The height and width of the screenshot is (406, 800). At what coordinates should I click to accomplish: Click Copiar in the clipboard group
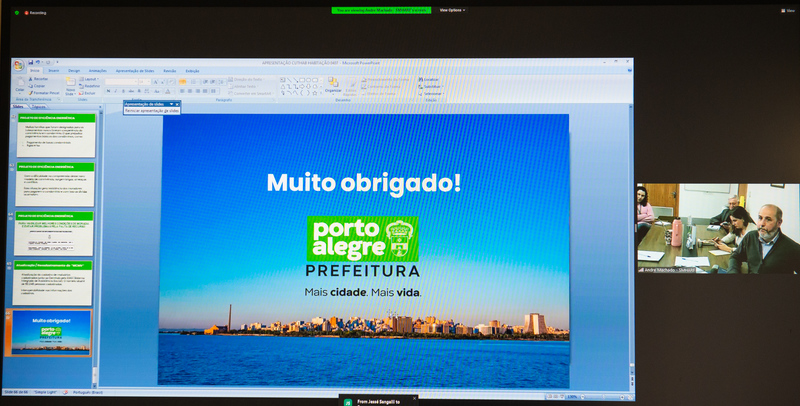pos(37,86)
